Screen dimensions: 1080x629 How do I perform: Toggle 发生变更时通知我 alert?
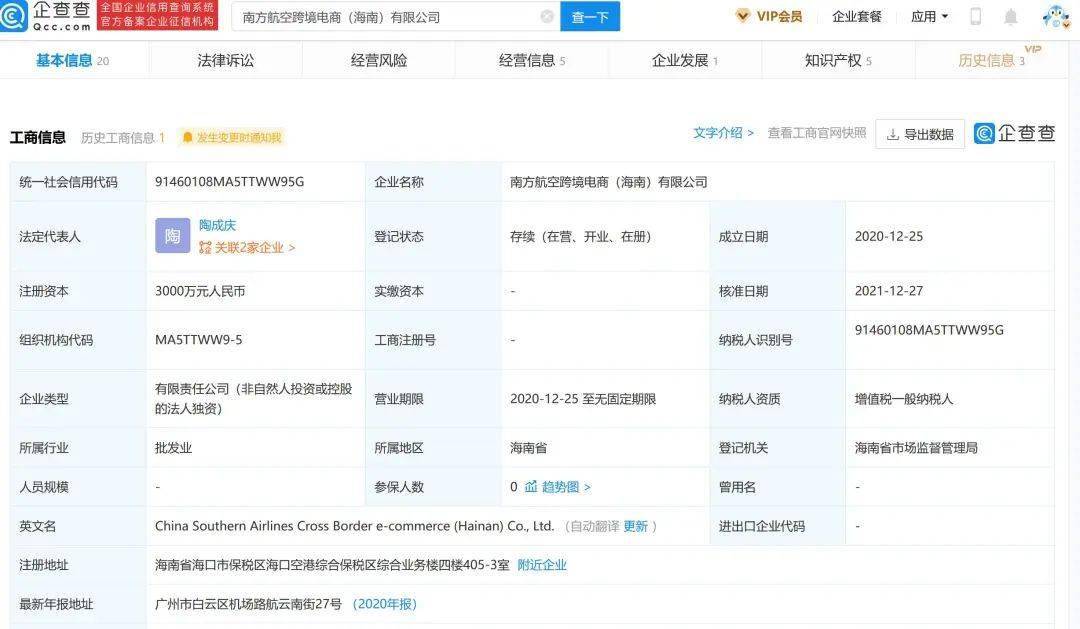(231, 138)
